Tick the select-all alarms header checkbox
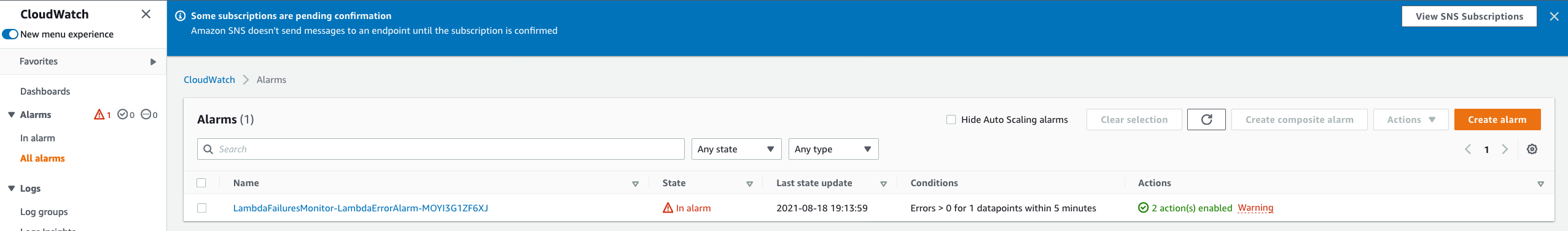 click(201, 183)
